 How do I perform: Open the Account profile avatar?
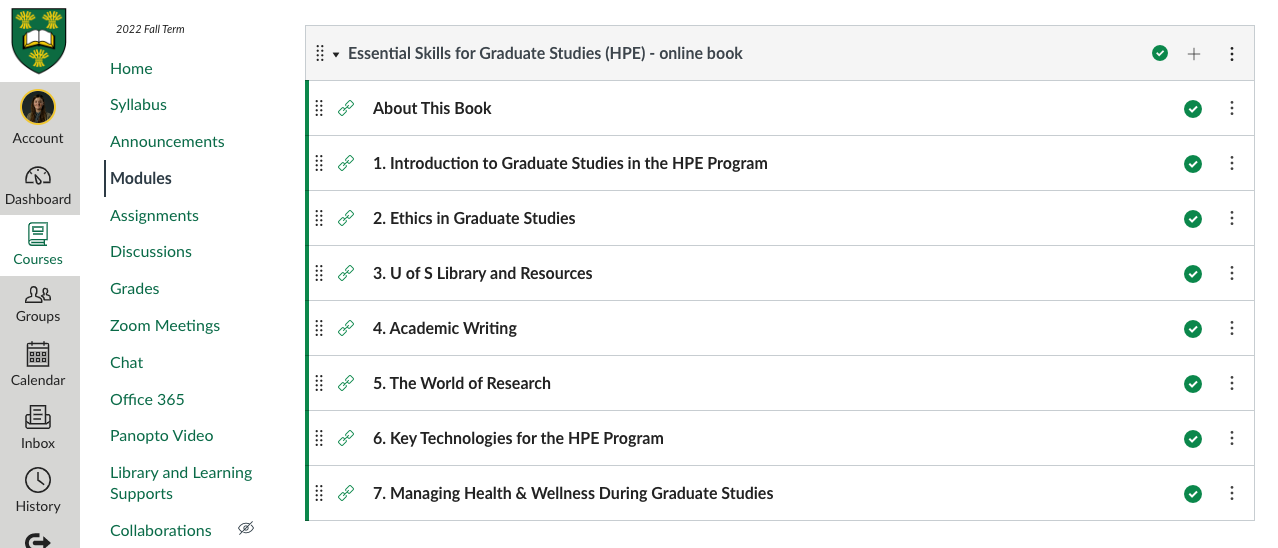point(38,107)
